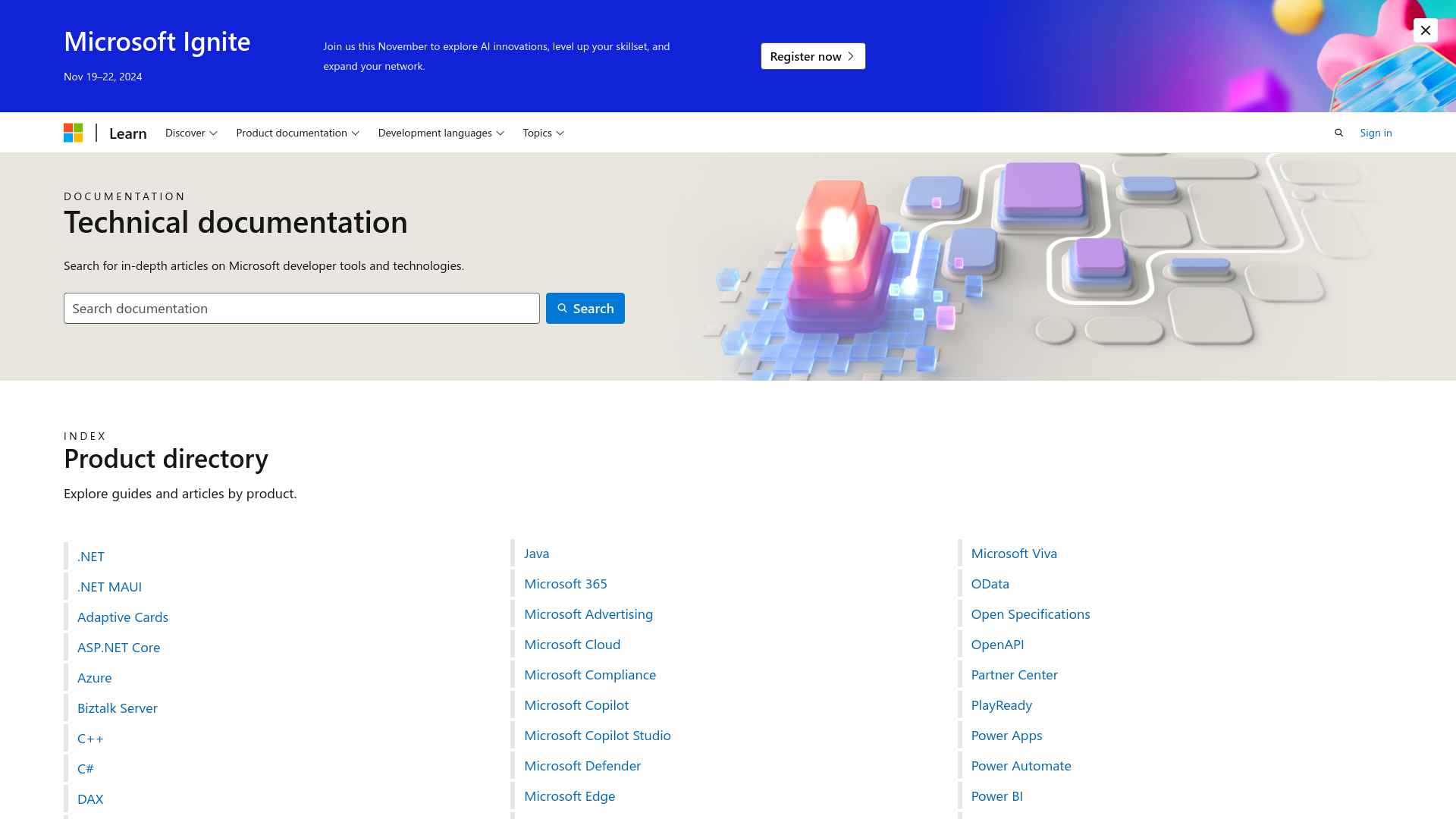
Task: Click the Microsoft Copilot product link
Action: pos(576,705)
